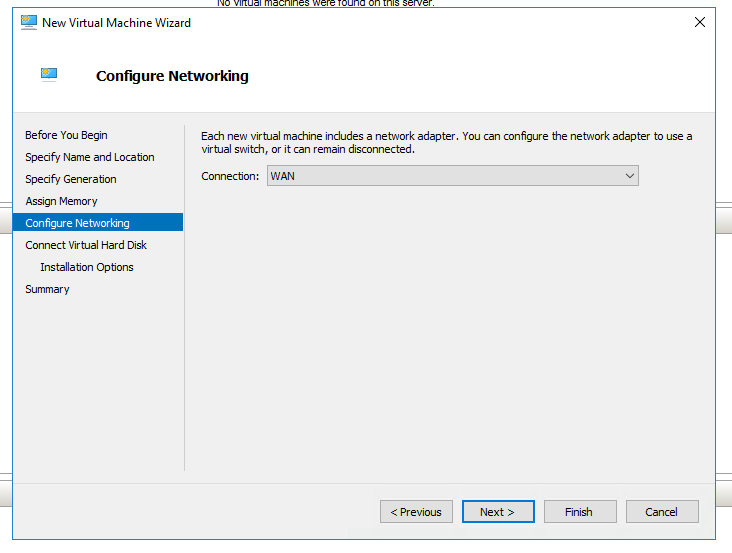Select the highlighted Configure Networking step
Viewport: 732px width, 553px height.
point(77,223)
